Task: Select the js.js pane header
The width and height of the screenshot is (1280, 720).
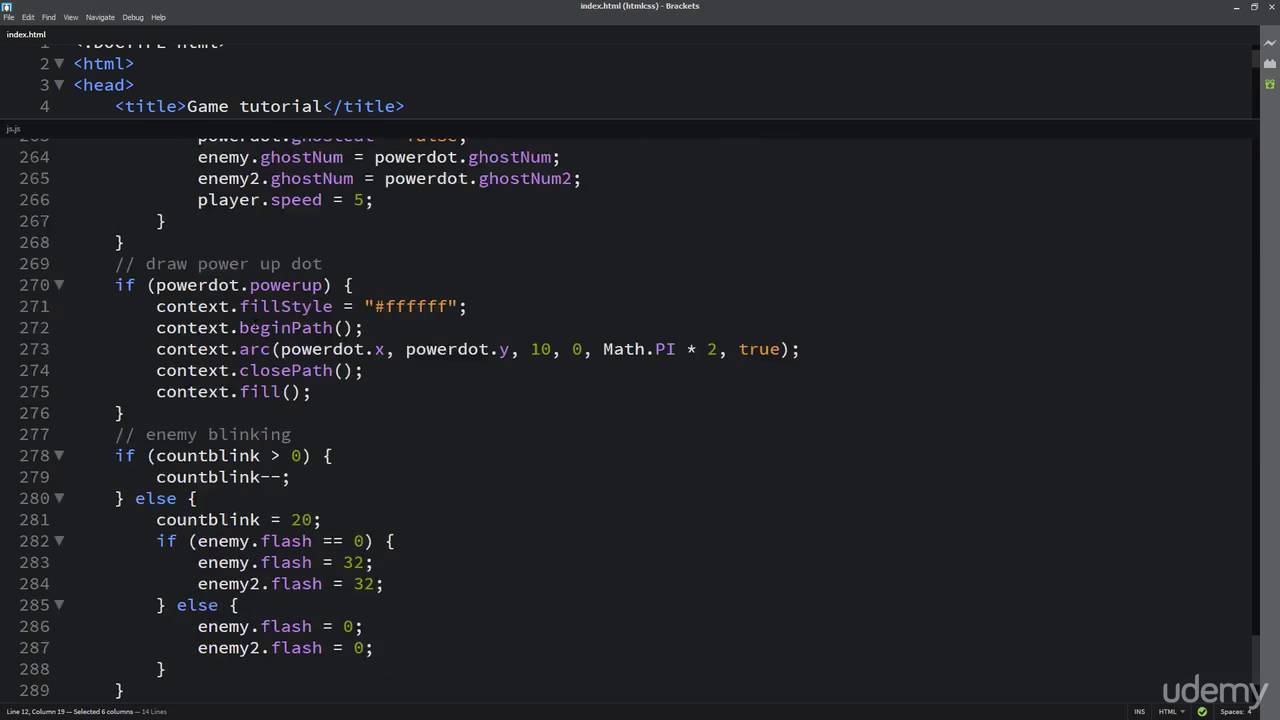Action: [x=13, y=129]
